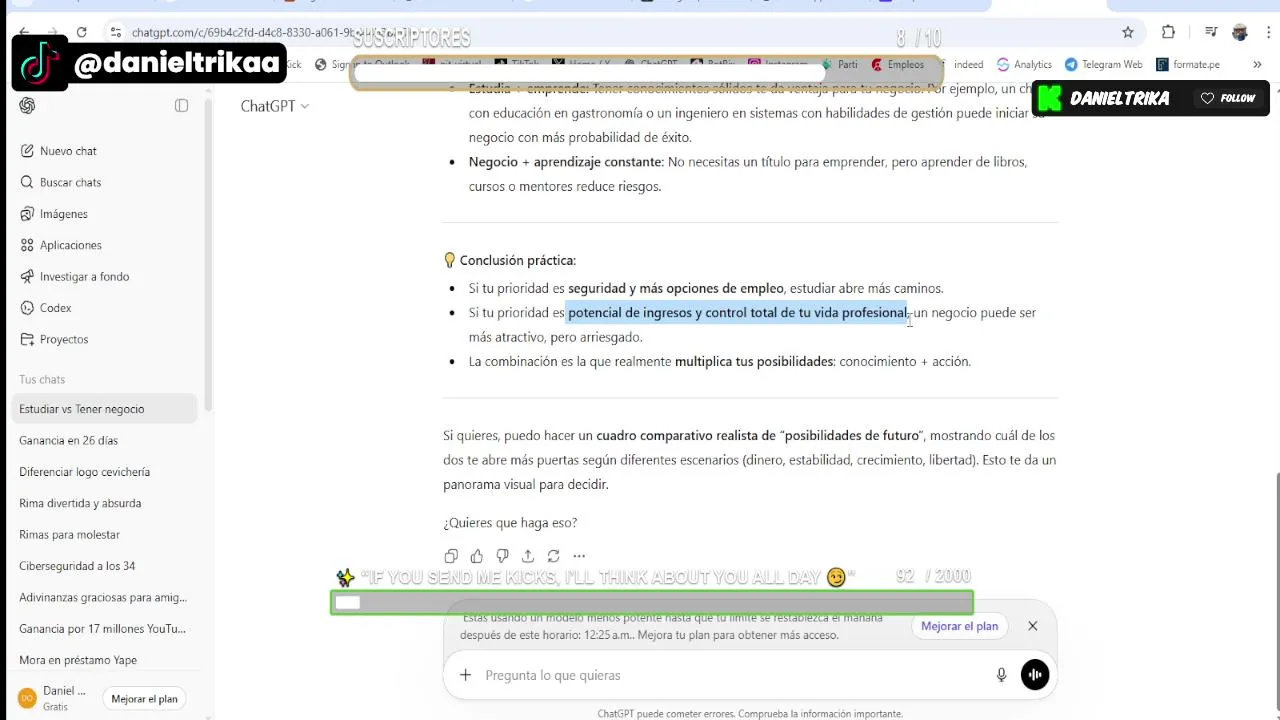Open the chat 'Ganancia en 26 días'

coord(105,440)
